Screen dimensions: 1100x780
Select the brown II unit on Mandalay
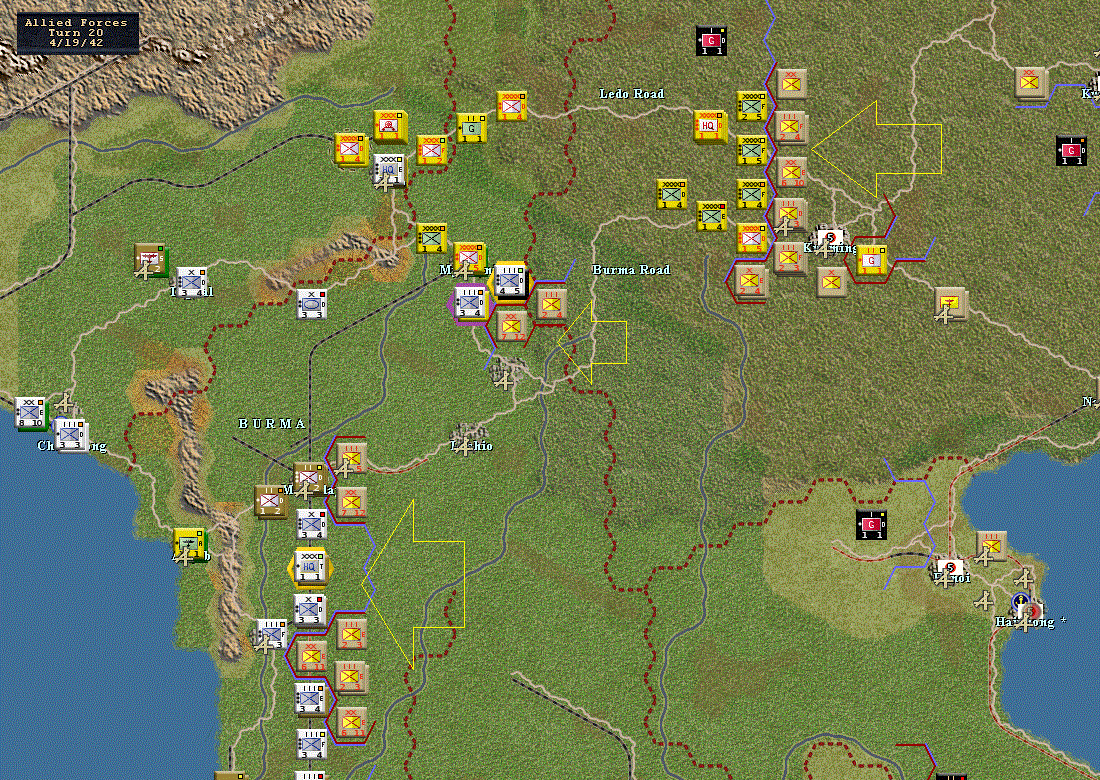[x=309, y=478]
